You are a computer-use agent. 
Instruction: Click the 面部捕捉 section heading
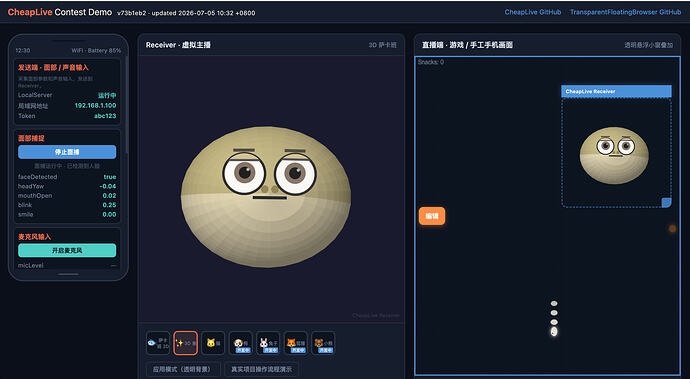click(31, 138)
